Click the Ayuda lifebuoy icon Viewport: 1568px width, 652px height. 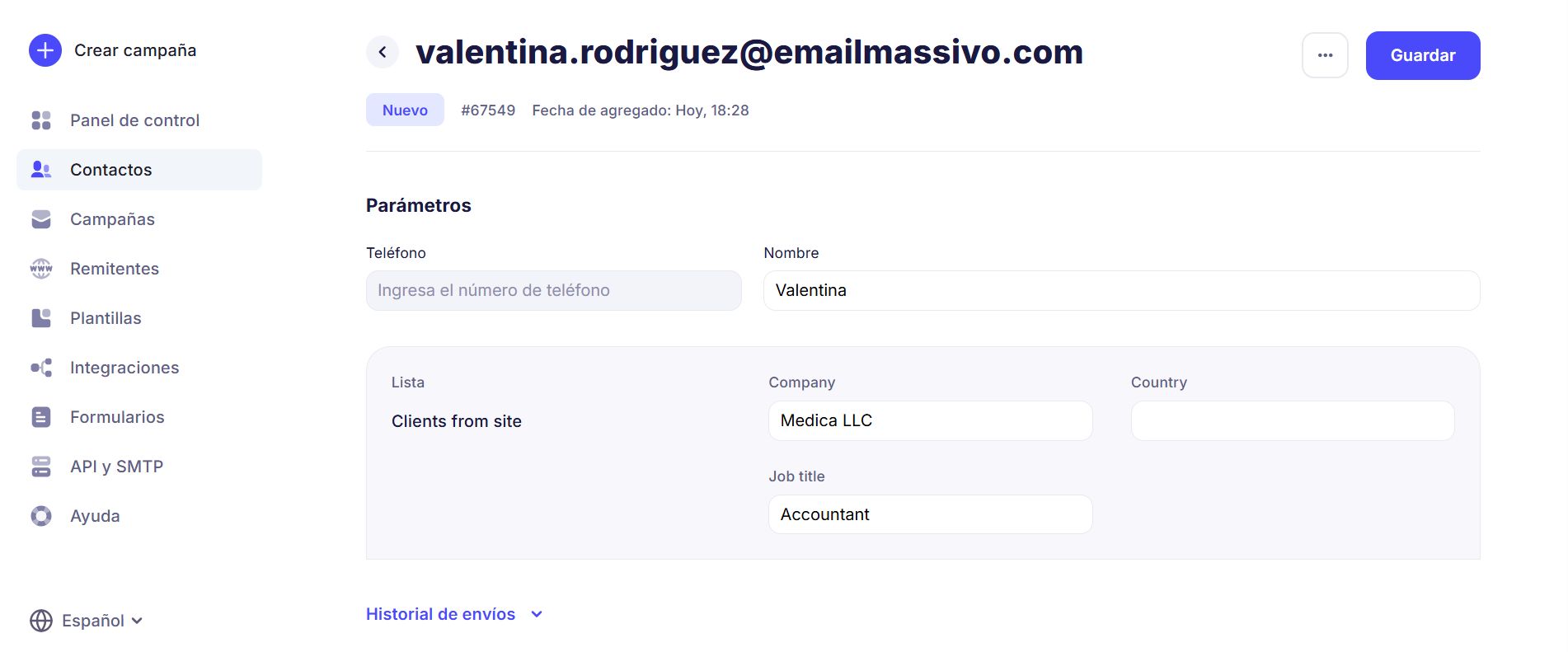(x=41, y=516)
